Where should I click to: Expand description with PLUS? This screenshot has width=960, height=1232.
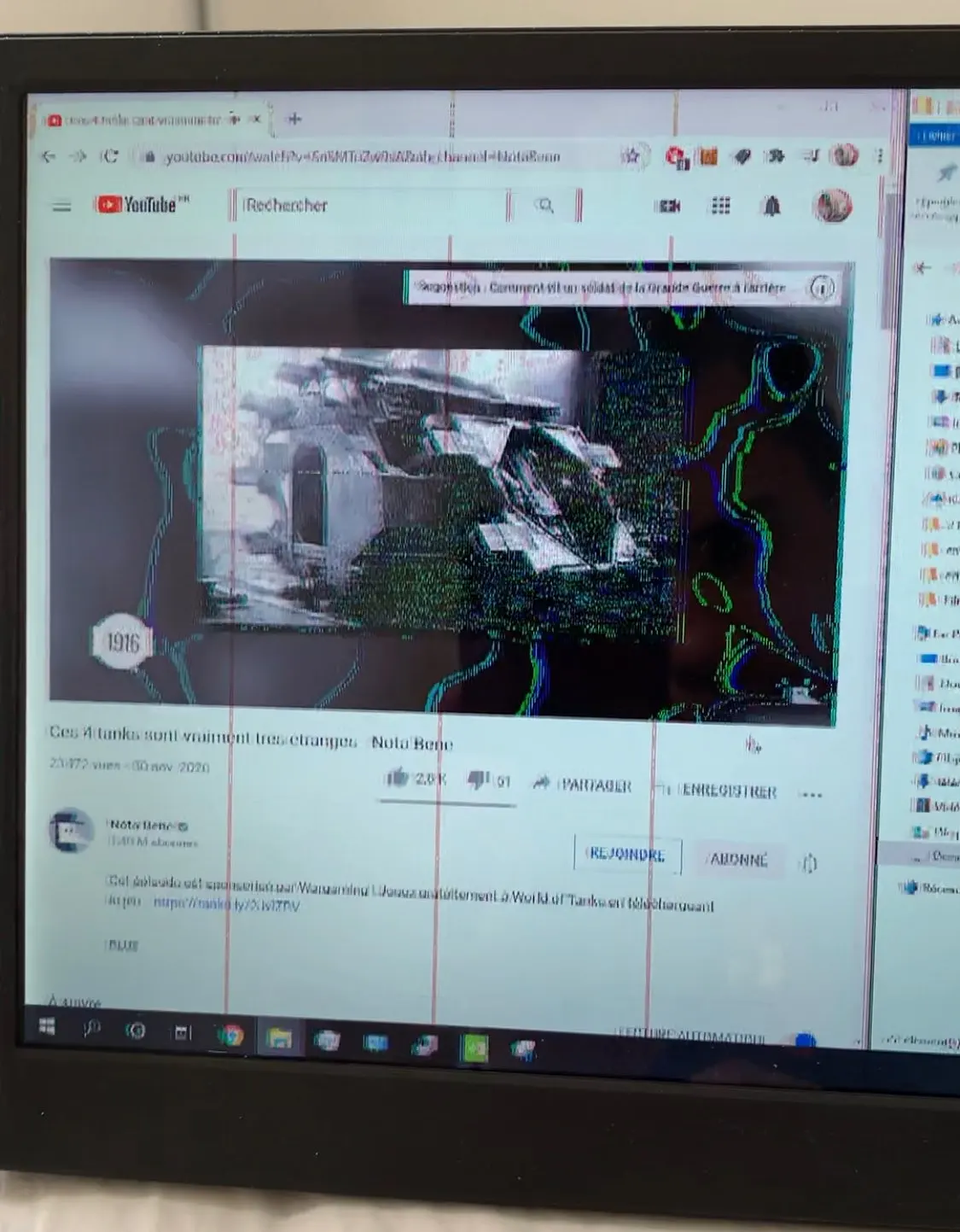(x=123, y=945)
